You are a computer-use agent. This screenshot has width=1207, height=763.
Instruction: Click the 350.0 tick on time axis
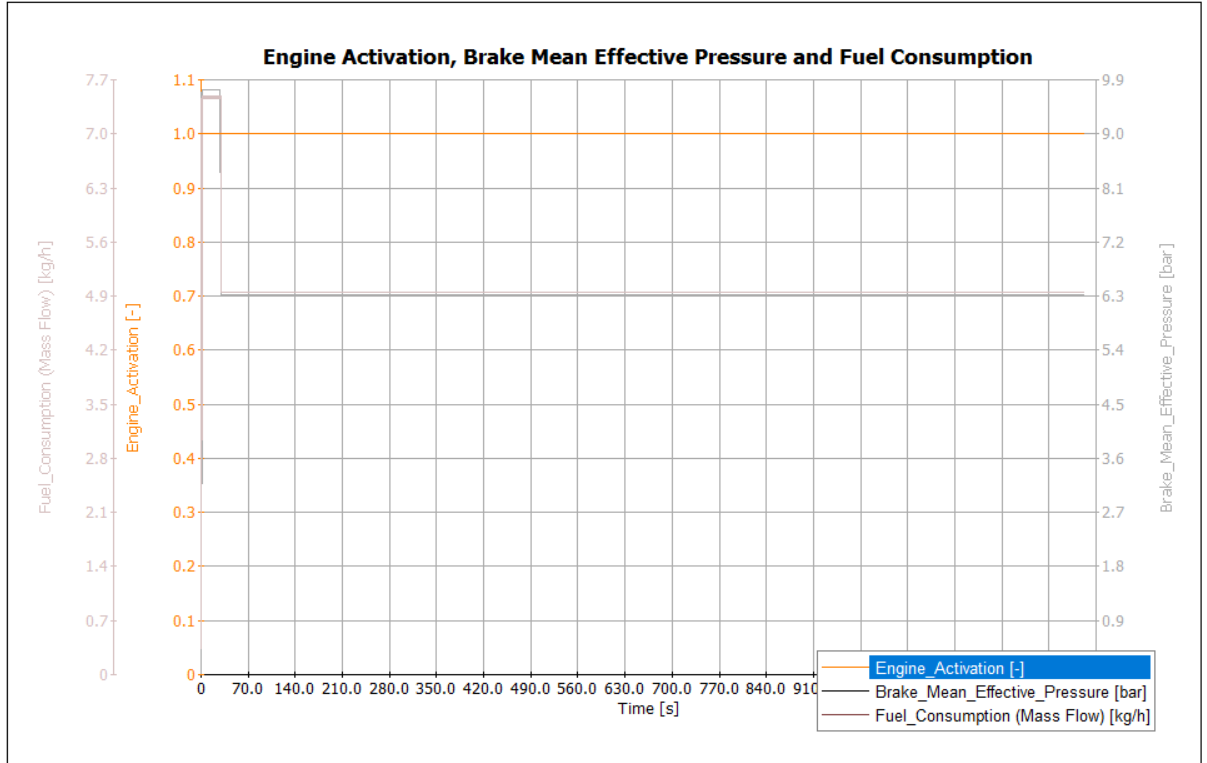tap(436, 689)
